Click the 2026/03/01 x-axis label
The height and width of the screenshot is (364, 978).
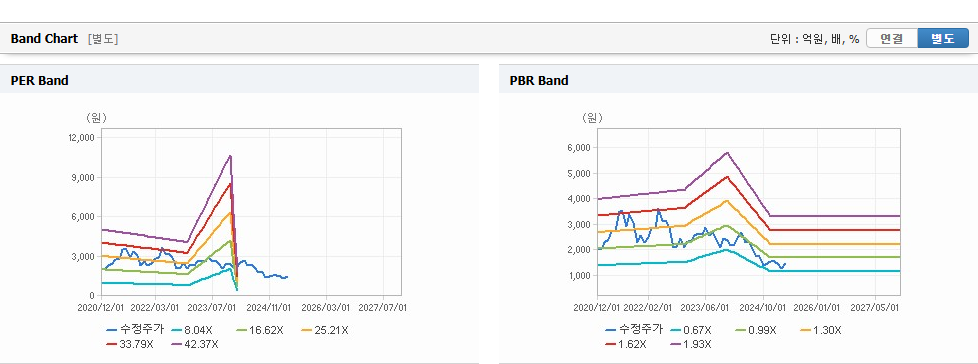point(326,307)
